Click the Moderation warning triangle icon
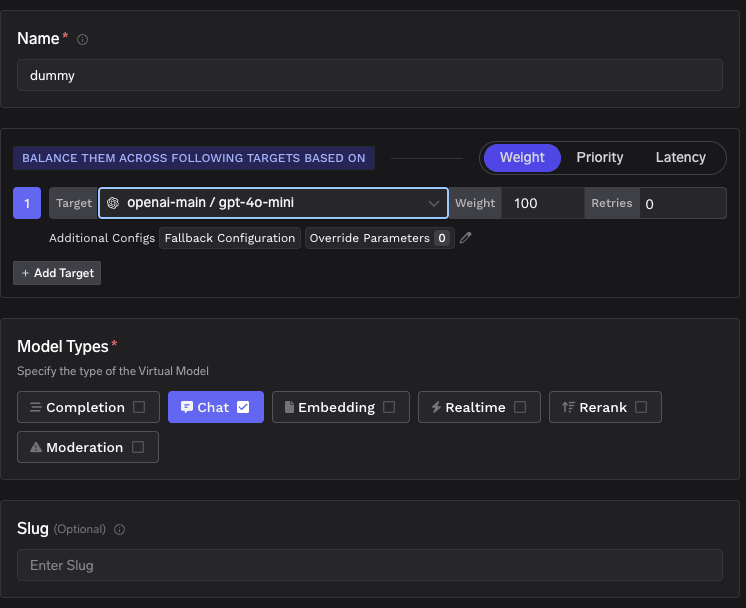The width and height of the screenshot is (746, 608). [x=36, y=447]
